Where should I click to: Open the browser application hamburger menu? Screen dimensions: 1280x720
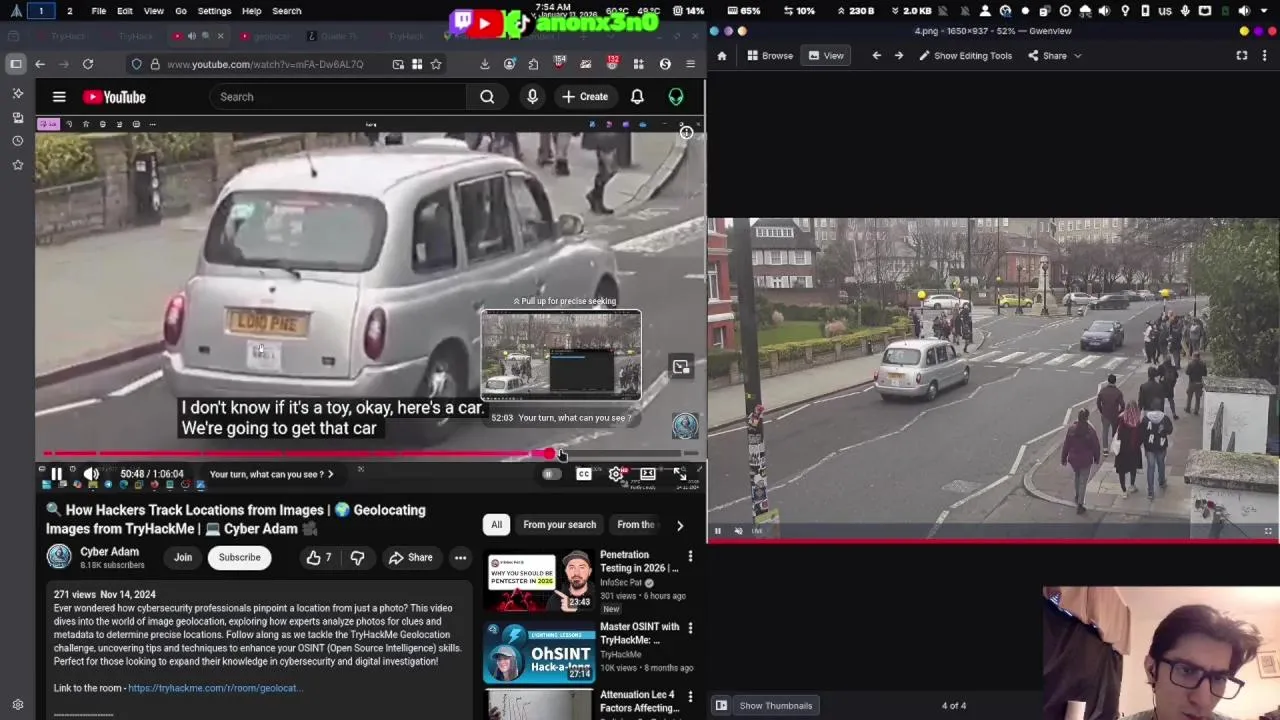tap(690, 64)
